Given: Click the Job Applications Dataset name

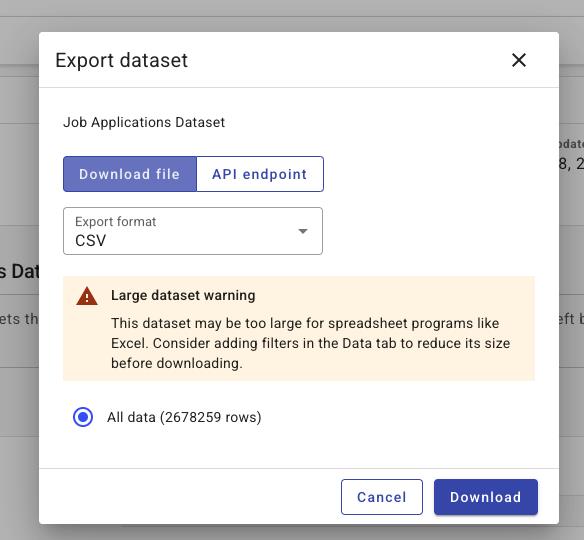Looking at the screenshot, I should (144, 122).
